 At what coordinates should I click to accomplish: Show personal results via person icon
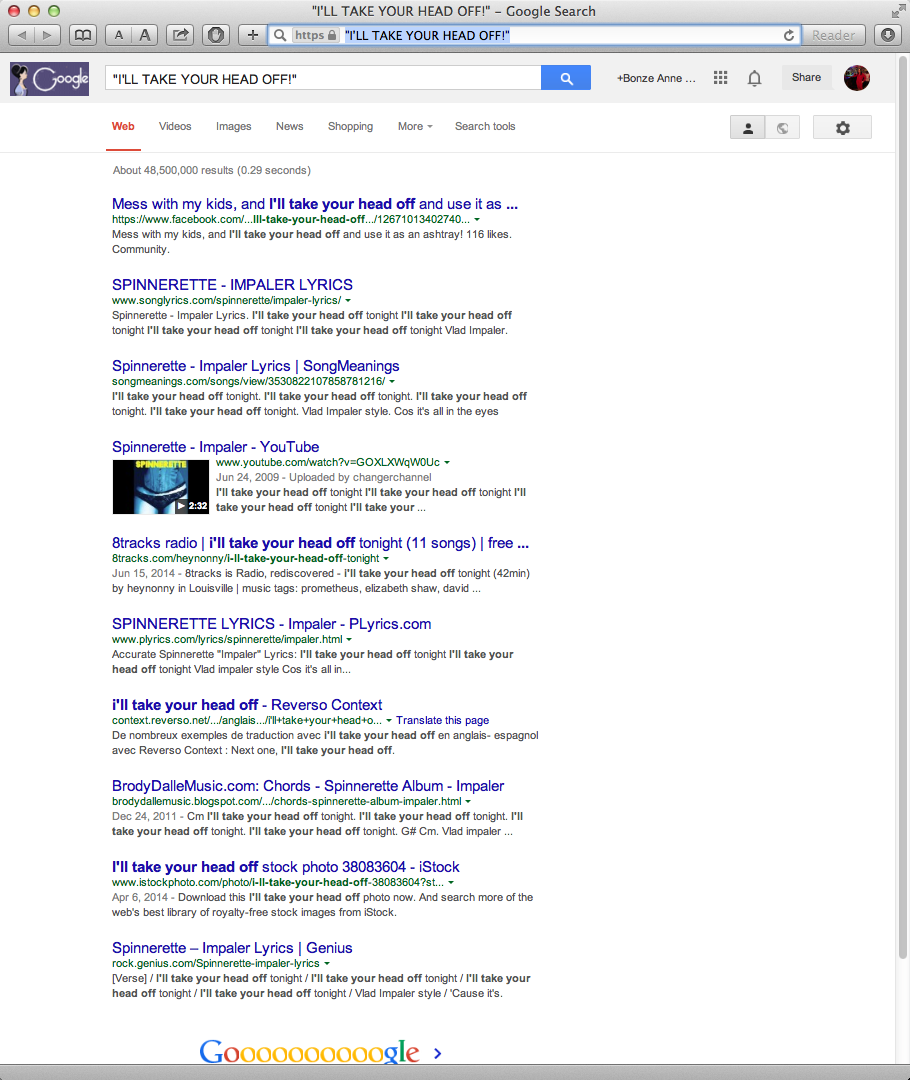tap(747, 127)
